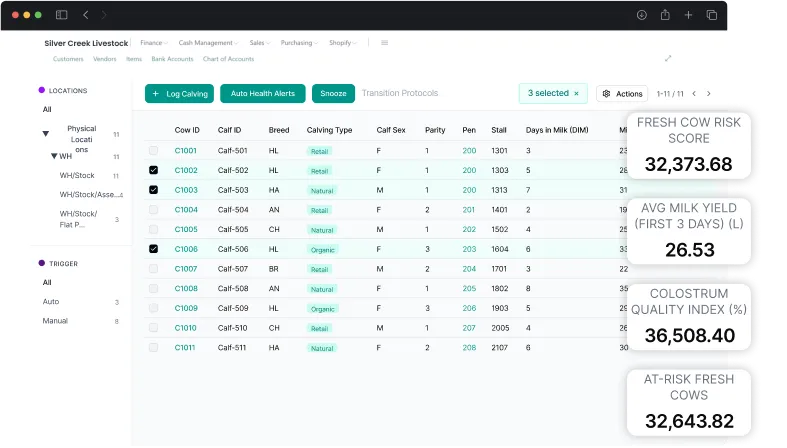The width and height of the screenshot is (787, 448).
Task: Open the Cash Management dropdown menu
Action: tap(207, 43)
